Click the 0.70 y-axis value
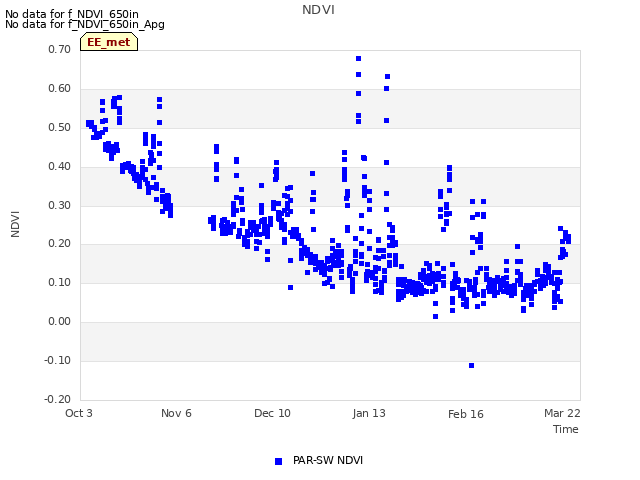The width and height of the screenshot is (640, 480). 60,49
